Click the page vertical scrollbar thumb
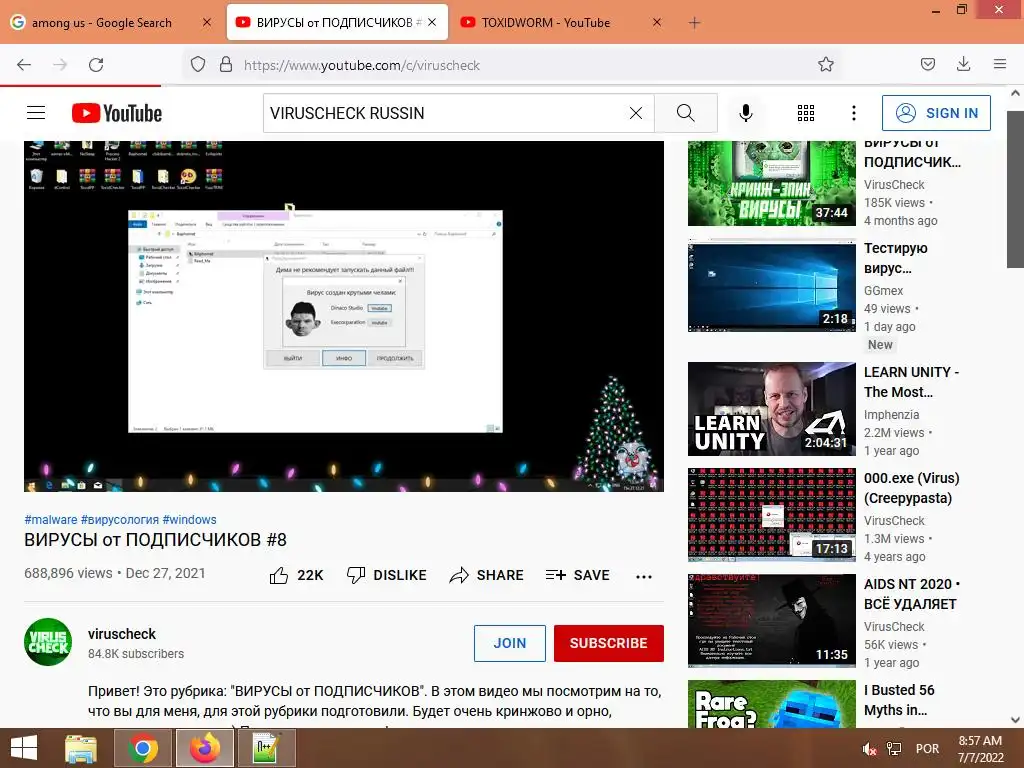Viewport: 1024px width, 768px height. click(x=1015, y=189)
